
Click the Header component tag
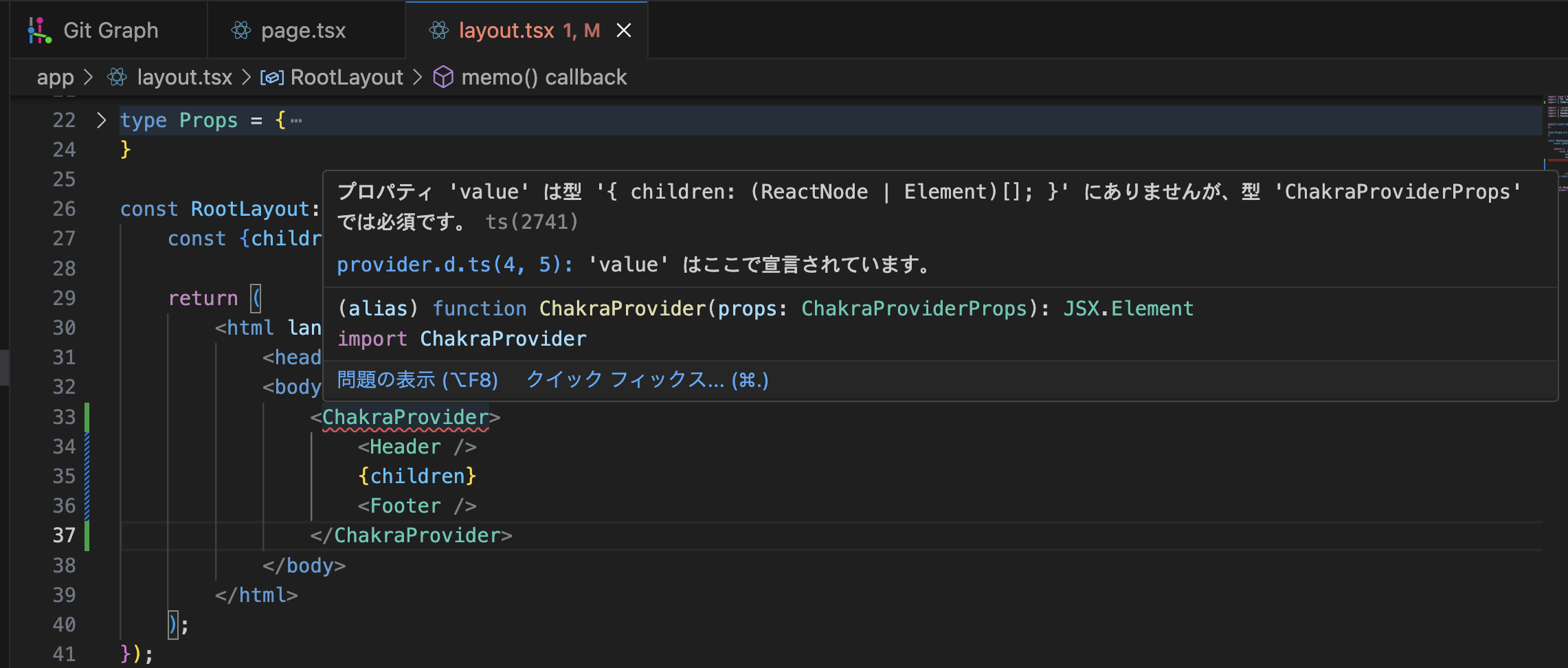(417, 447)
